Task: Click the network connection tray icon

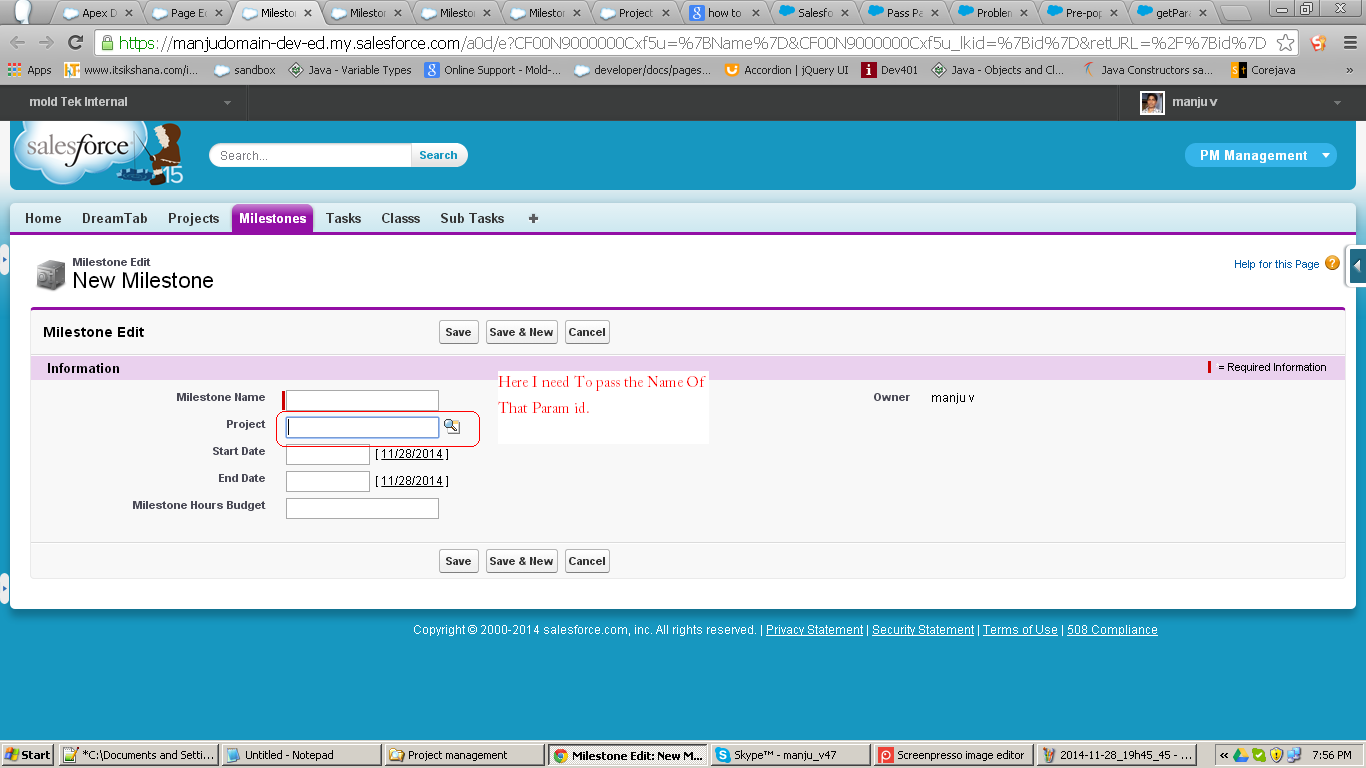Action: coord(1294,755)
